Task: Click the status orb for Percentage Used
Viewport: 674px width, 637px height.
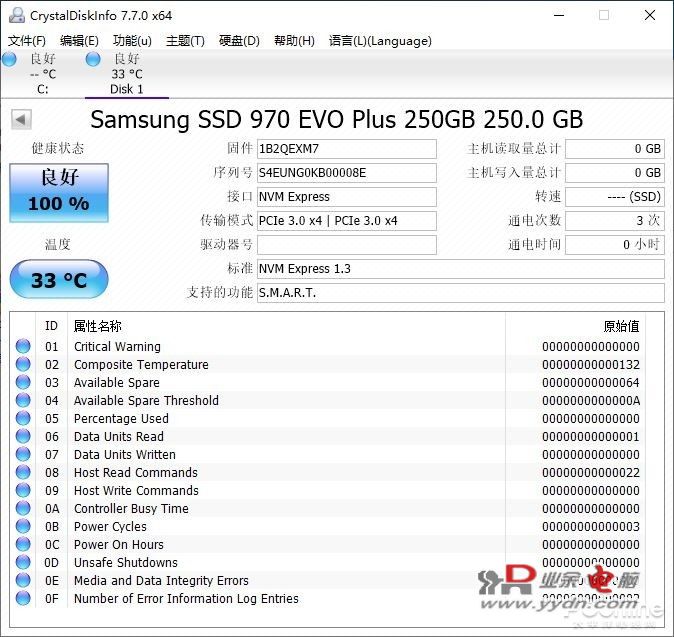Action: [23, 418]
